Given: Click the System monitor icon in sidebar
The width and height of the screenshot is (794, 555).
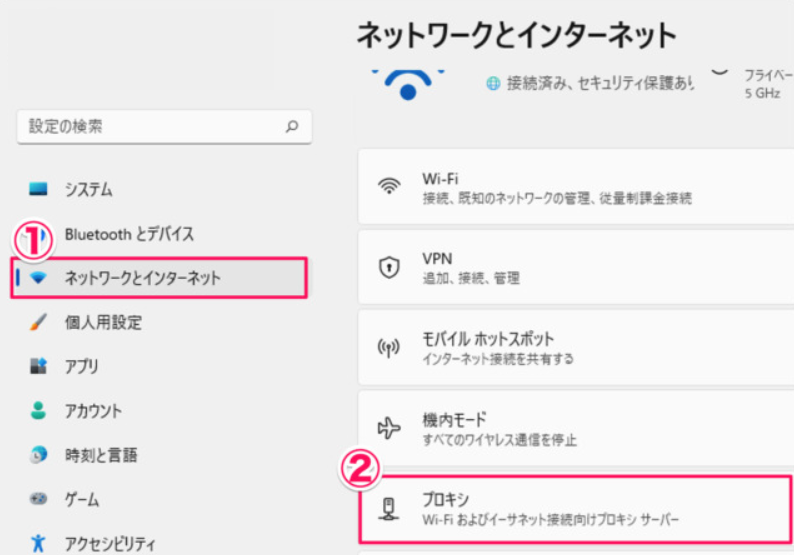Looking at the screenshot, I should [x=39, y=189].
